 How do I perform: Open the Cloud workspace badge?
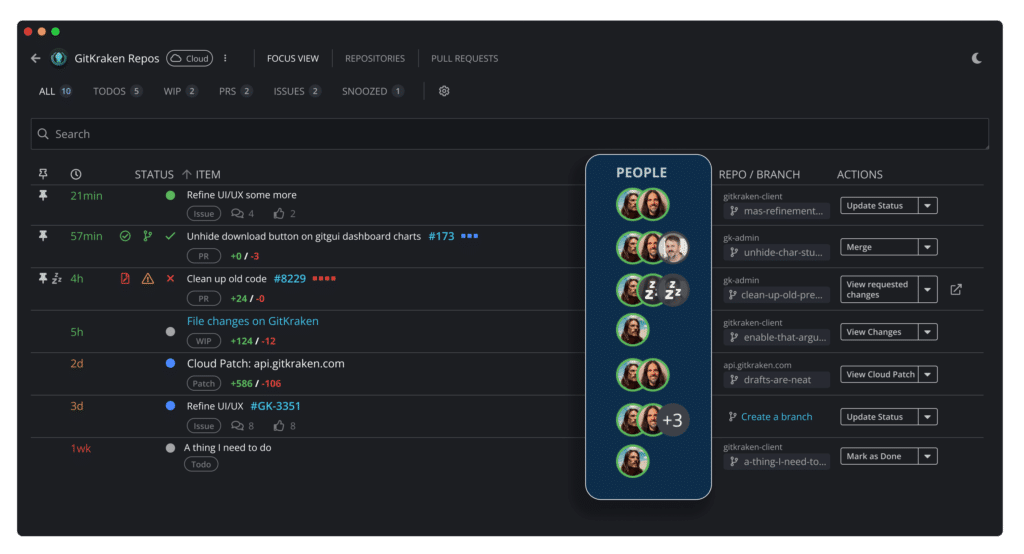click(x=189, y=58)
